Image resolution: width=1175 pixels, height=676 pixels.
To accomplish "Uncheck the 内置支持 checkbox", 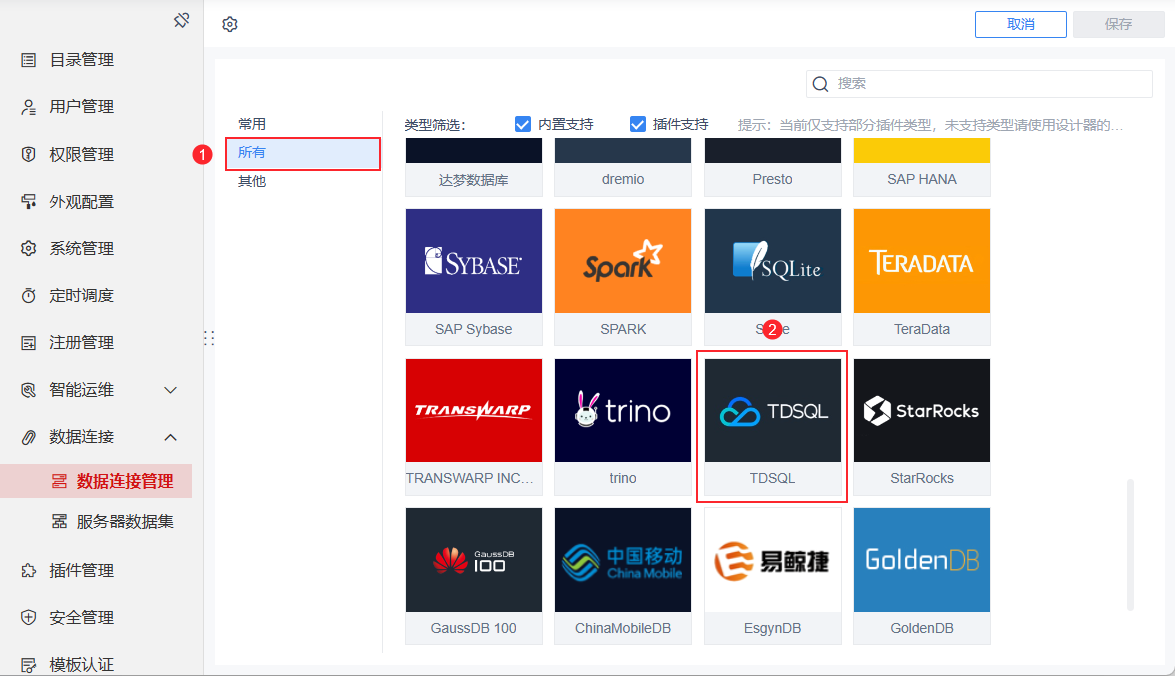I will [x=523, y=124].
